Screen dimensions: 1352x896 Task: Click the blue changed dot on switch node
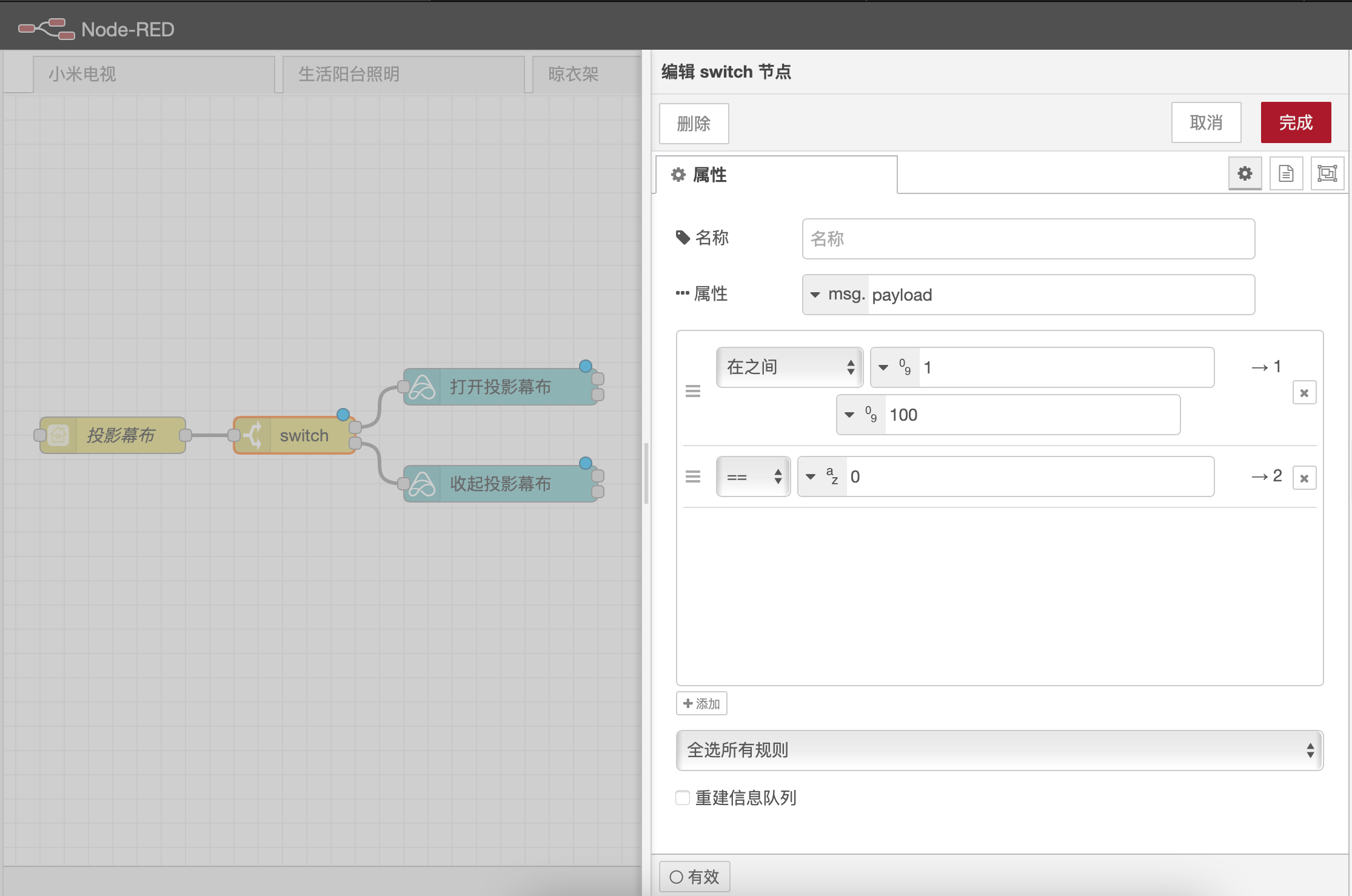coord(343,415)
